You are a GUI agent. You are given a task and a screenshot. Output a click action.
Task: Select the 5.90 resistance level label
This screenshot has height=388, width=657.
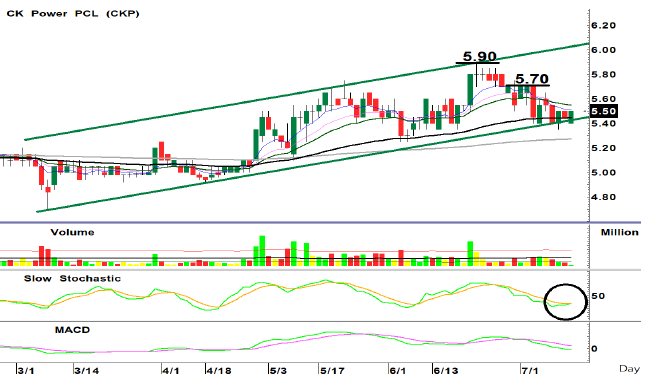coord(480,56)
